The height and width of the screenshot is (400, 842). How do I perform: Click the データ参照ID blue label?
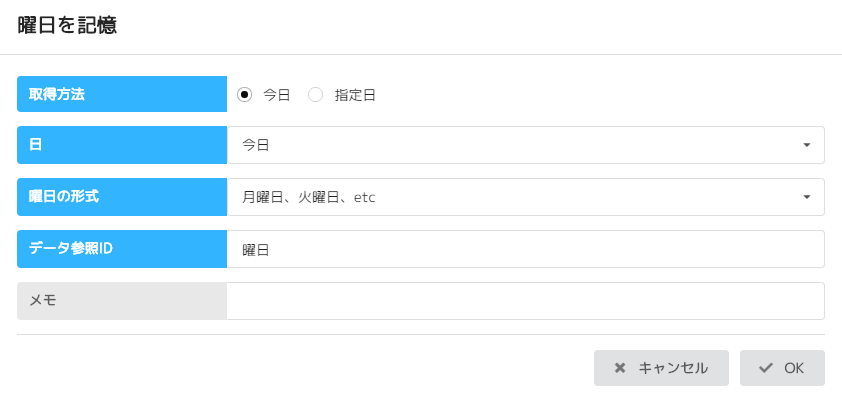[x=122, y=249]
